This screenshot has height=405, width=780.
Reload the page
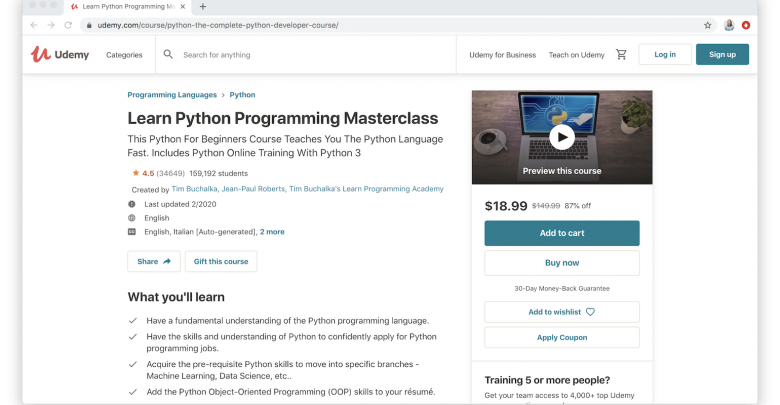68,25
